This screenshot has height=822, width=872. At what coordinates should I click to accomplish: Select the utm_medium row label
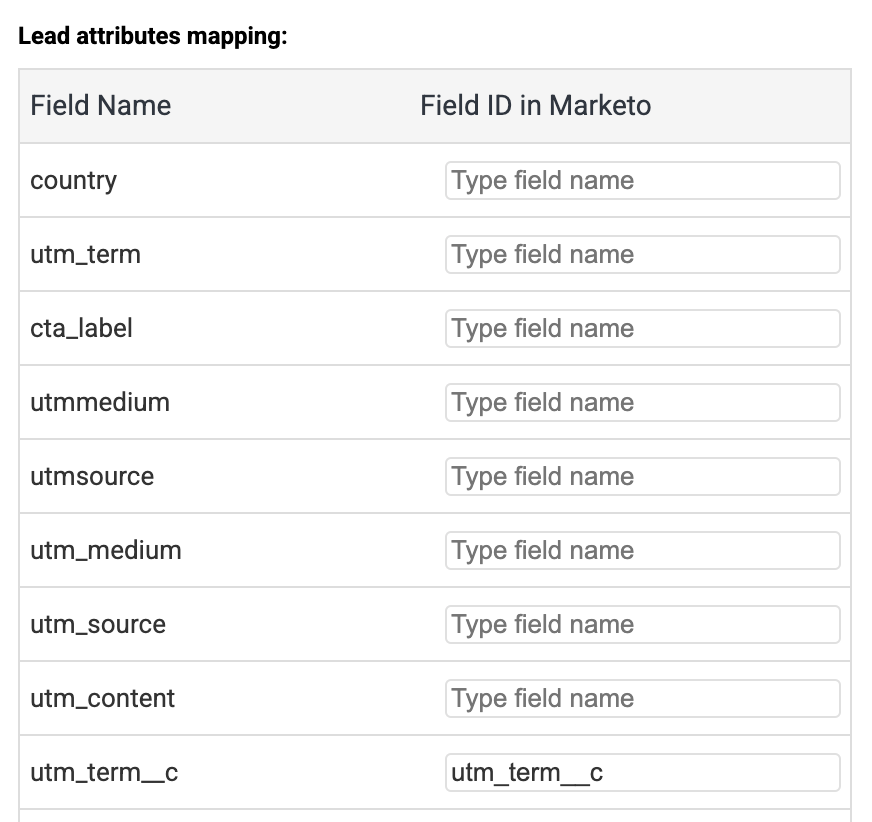(x=106, y=551)
